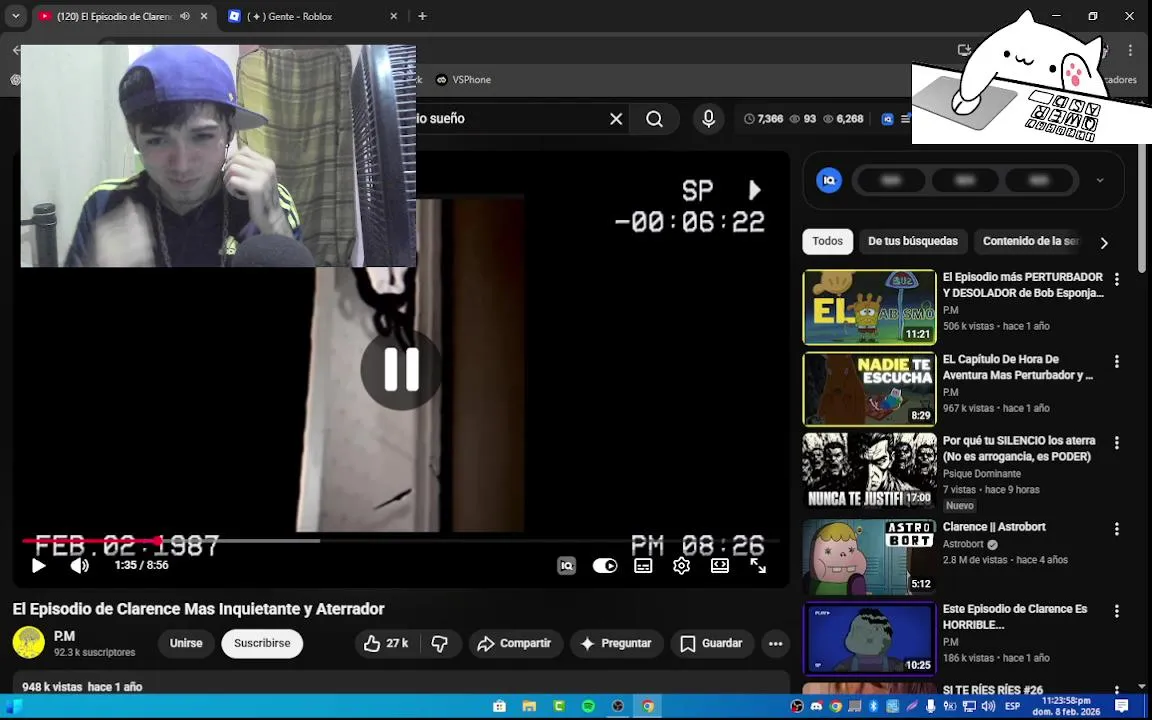Open Discord from the system tray
This screenshot has width=1152, height=720.
[x=816, y=707]
